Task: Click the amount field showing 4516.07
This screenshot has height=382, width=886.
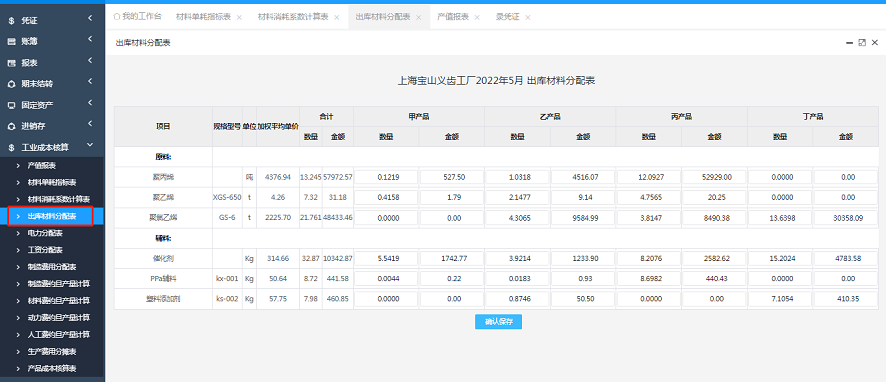Action: tap(583, 177)
